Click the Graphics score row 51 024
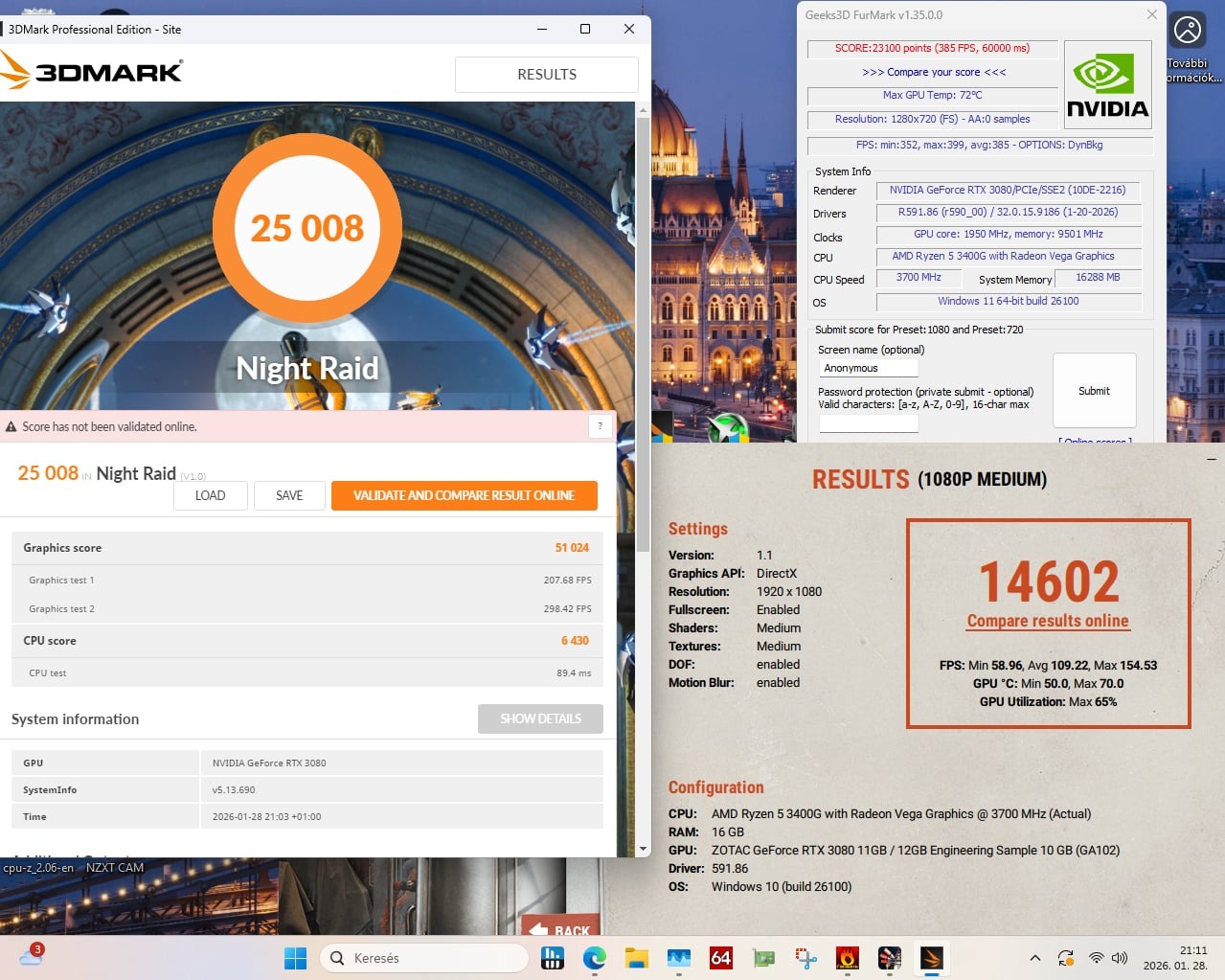Screen dimensions: 1225x980 tap(307, 548)
